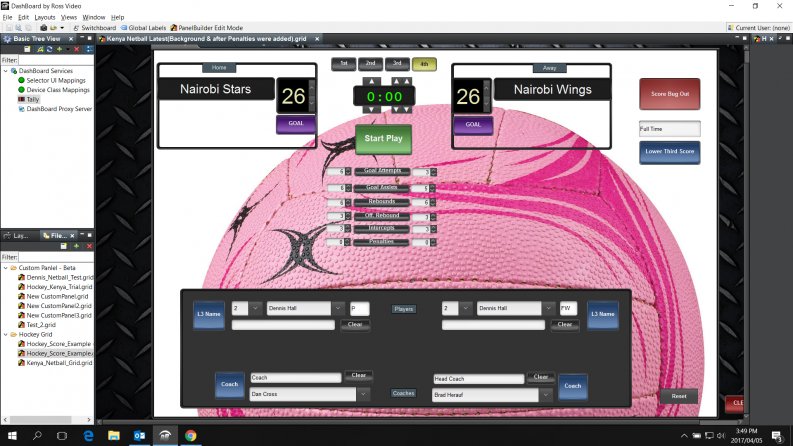
Task: Select the 3rd quarter button
Action: click(x=397, y=64)
